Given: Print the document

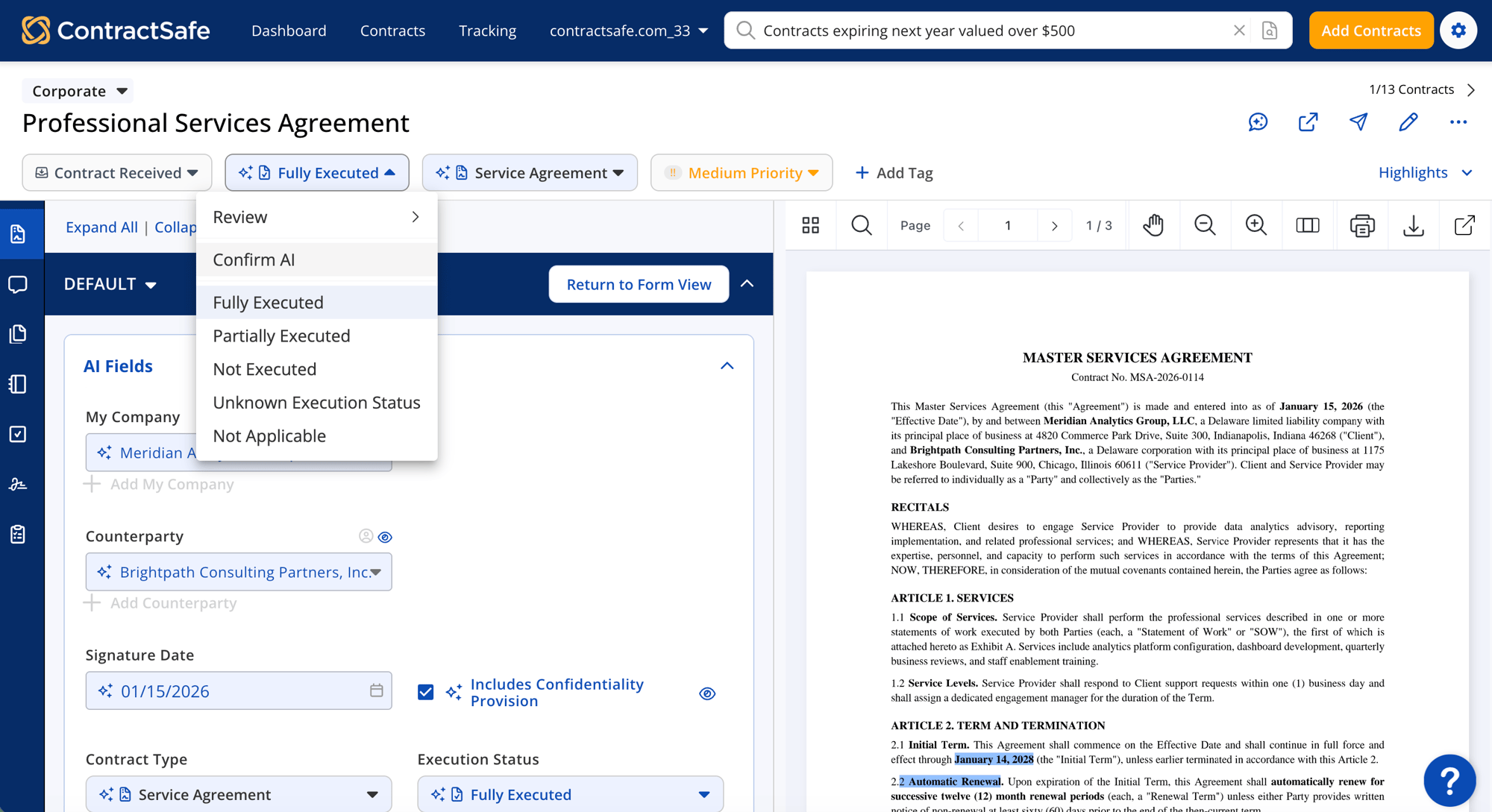Looking at the screenshot, I should [1362, 225].
